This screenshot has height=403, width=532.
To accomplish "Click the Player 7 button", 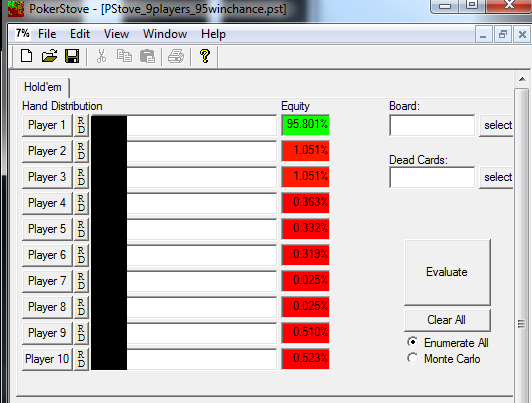I will pos(47,281).
